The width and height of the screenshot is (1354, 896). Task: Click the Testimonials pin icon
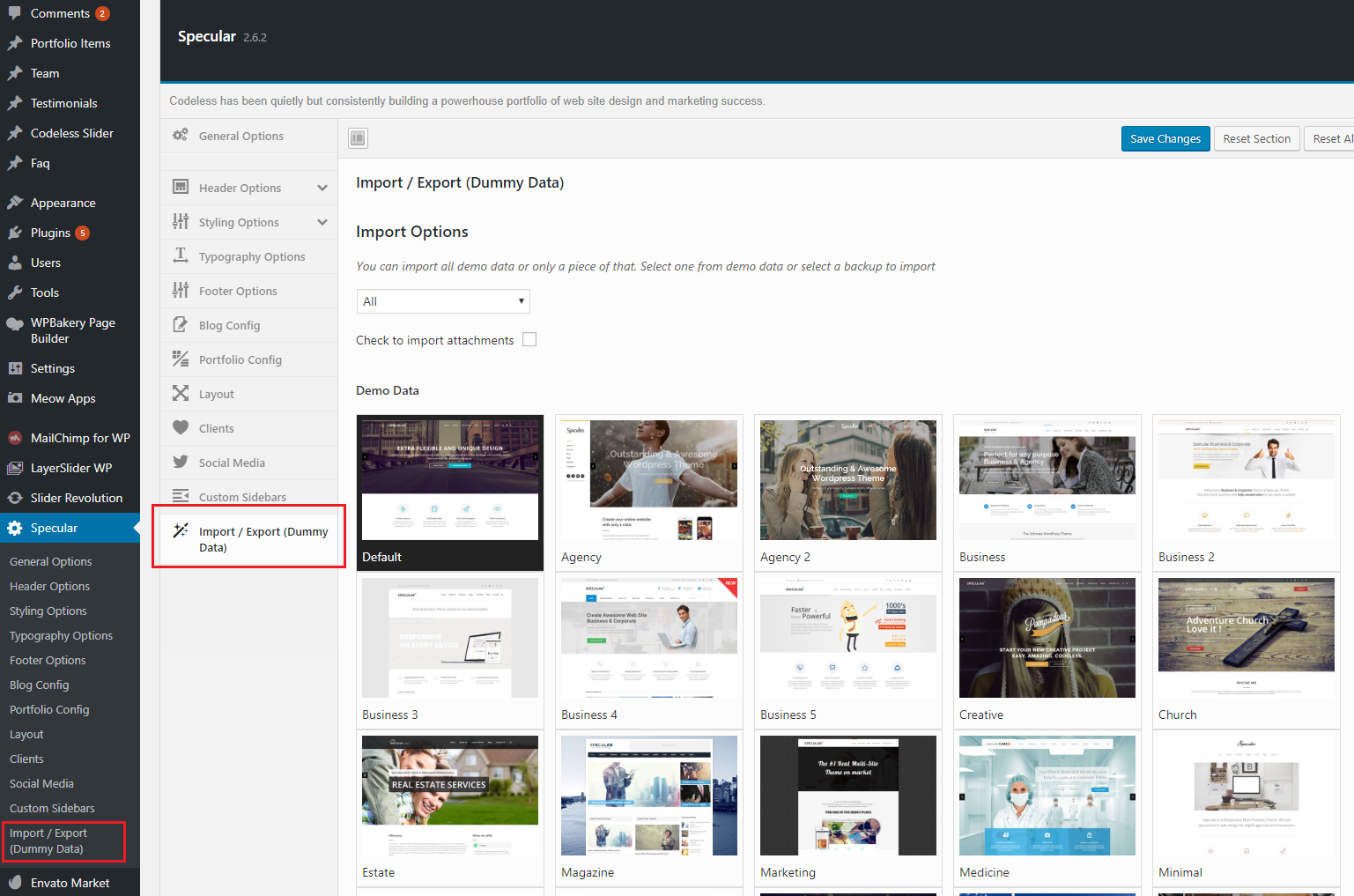coord(15,103)
